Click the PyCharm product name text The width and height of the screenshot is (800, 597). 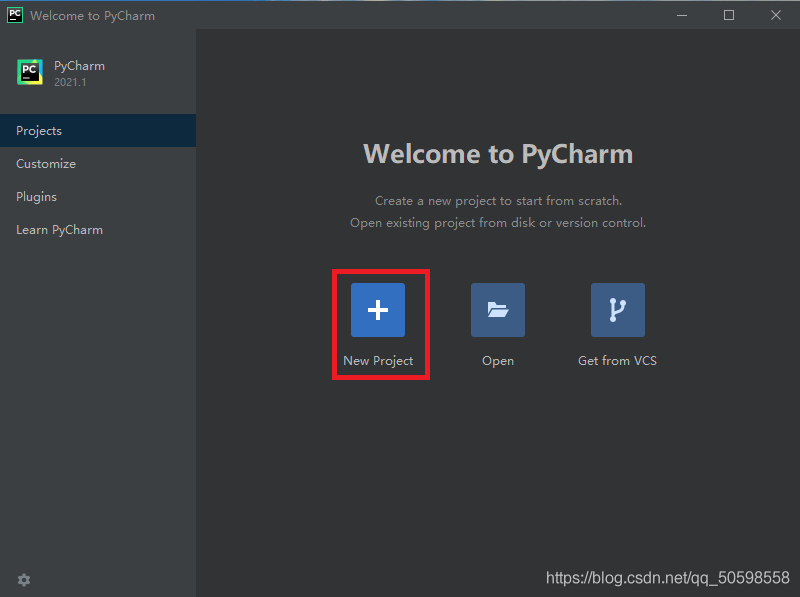(80, 66)
